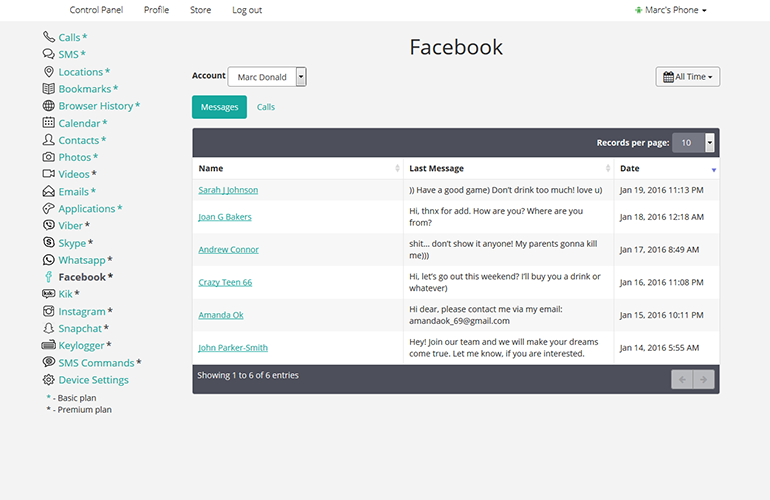770x500 pixels.
Task: Sort table by Last Message column
Action: [508, 168]
